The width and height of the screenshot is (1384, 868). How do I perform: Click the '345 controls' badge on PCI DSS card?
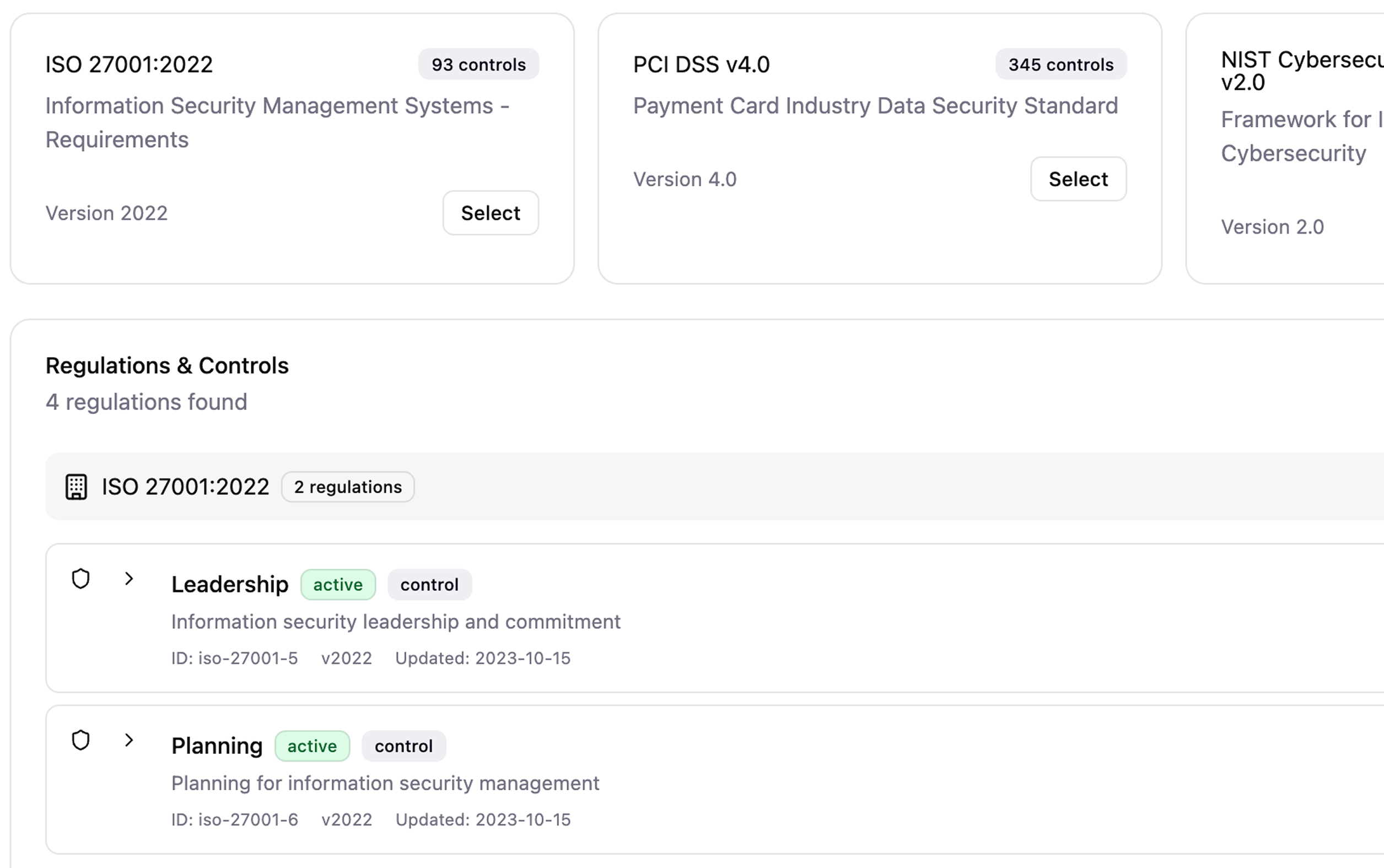coord(1060,64)
